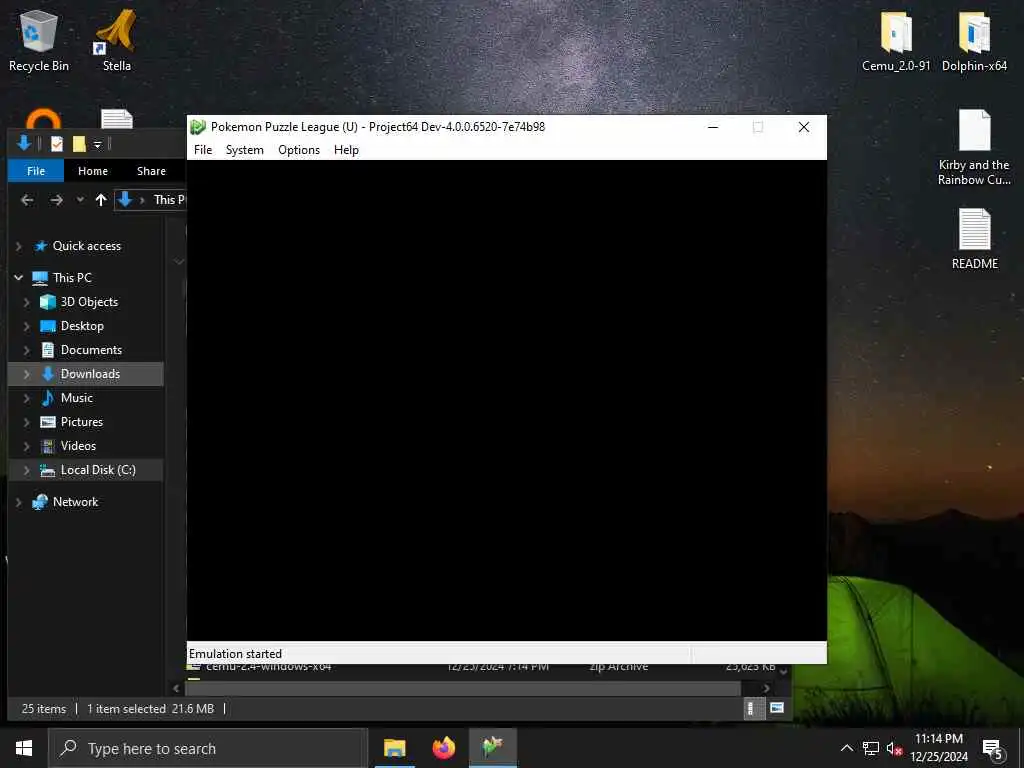Open the quick access toolbar dropdown in Explorer
The image size is (1024, 768).
tap(97, 144)
